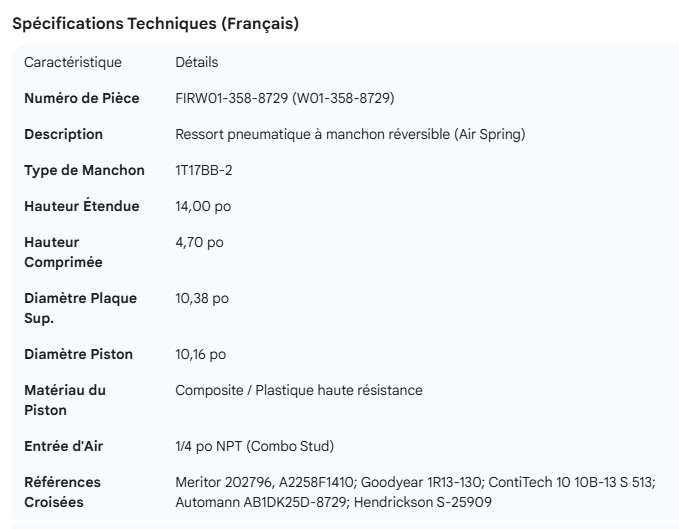The width and height of the screenshot is (679, 529).
Task: Click the Ressort pneumatique description text
Action: click(x=350, y=134)
